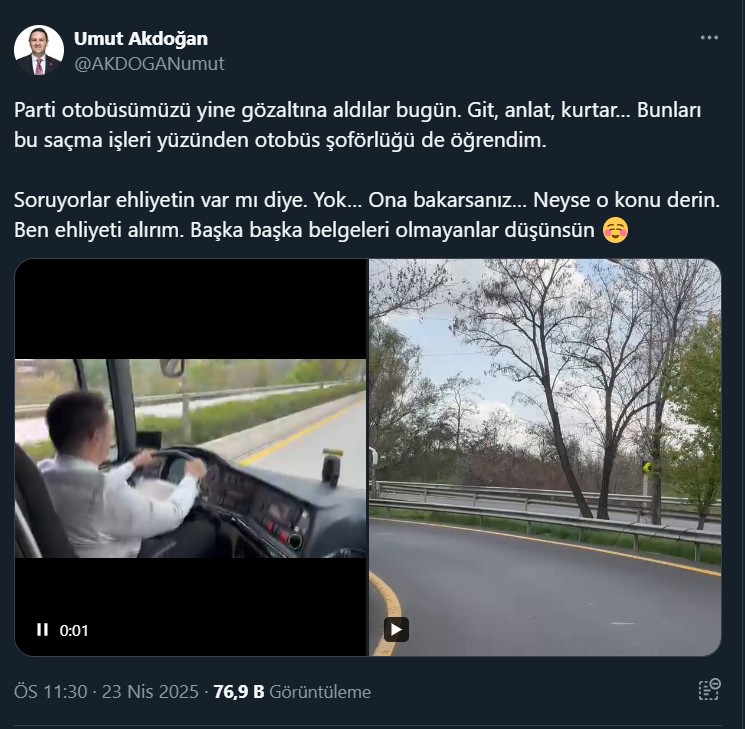
Task: Open the three-dot more options menu
Action: 709,38
